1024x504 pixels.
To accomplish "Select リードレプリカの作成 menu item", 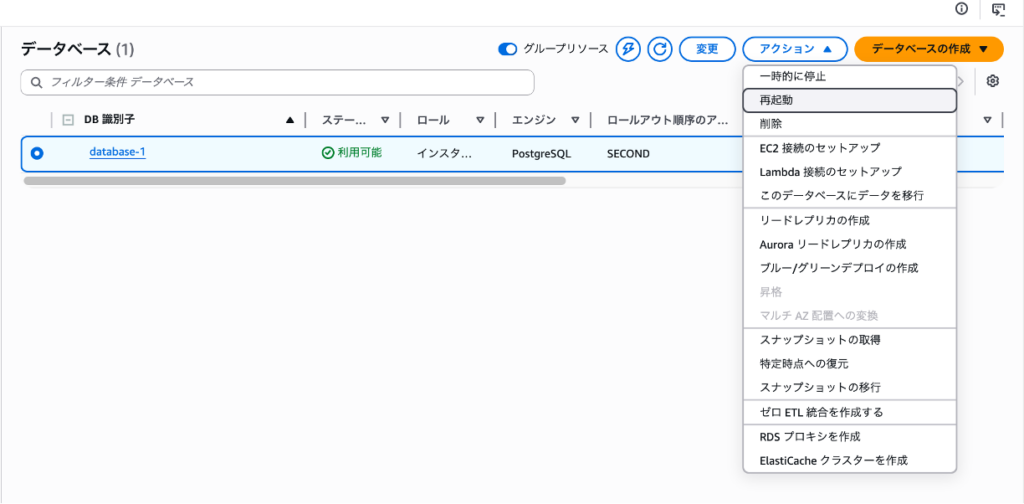I will pos(850,220).
